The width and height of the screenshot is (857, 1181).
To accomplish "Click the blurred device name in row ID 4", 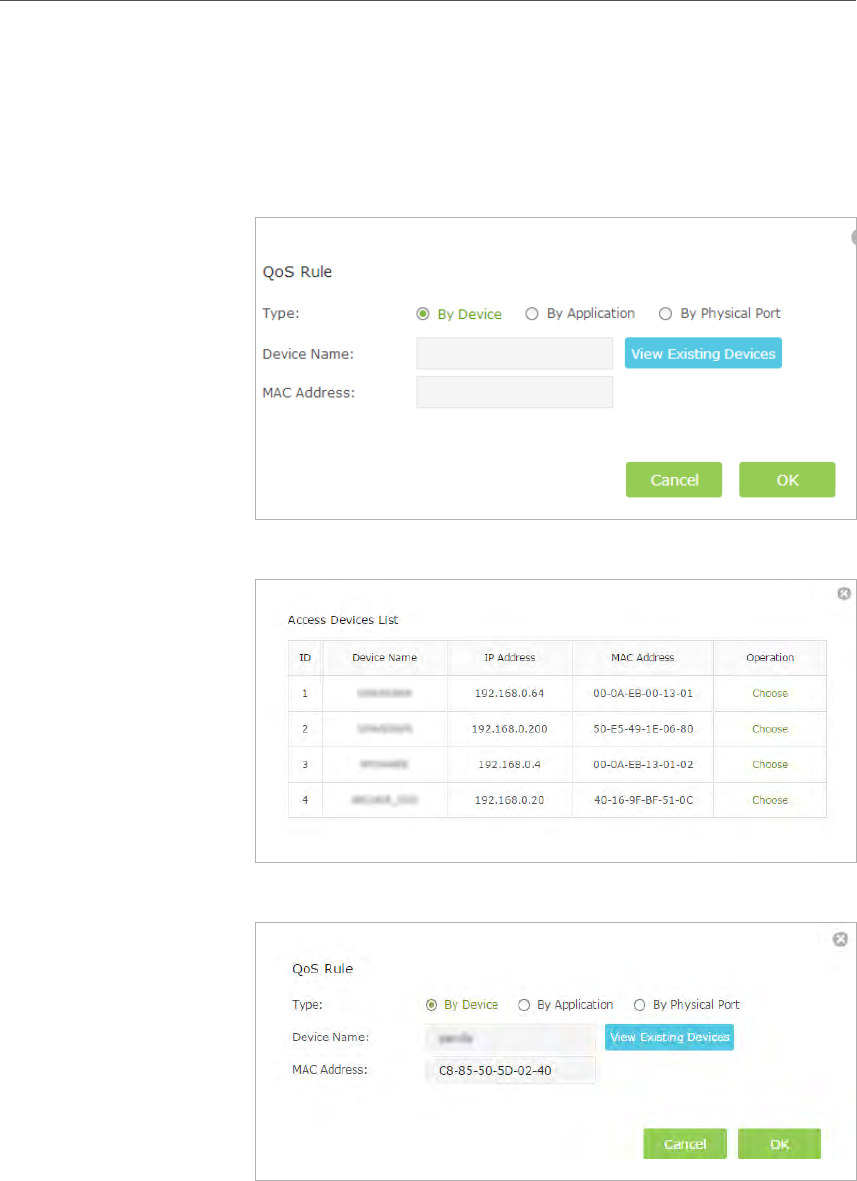I will (x=384, y=800).
